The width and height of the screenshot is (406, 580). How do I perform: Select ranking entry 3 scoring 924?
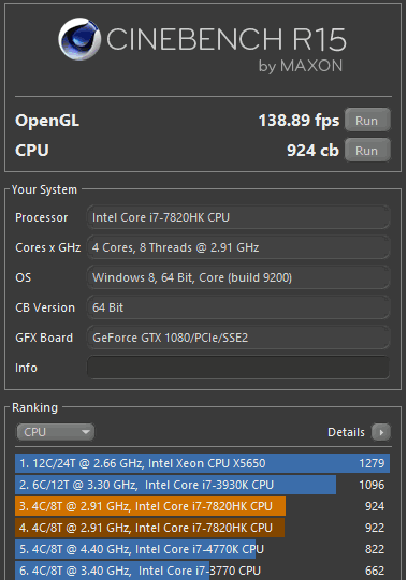[x=203, y=506]
